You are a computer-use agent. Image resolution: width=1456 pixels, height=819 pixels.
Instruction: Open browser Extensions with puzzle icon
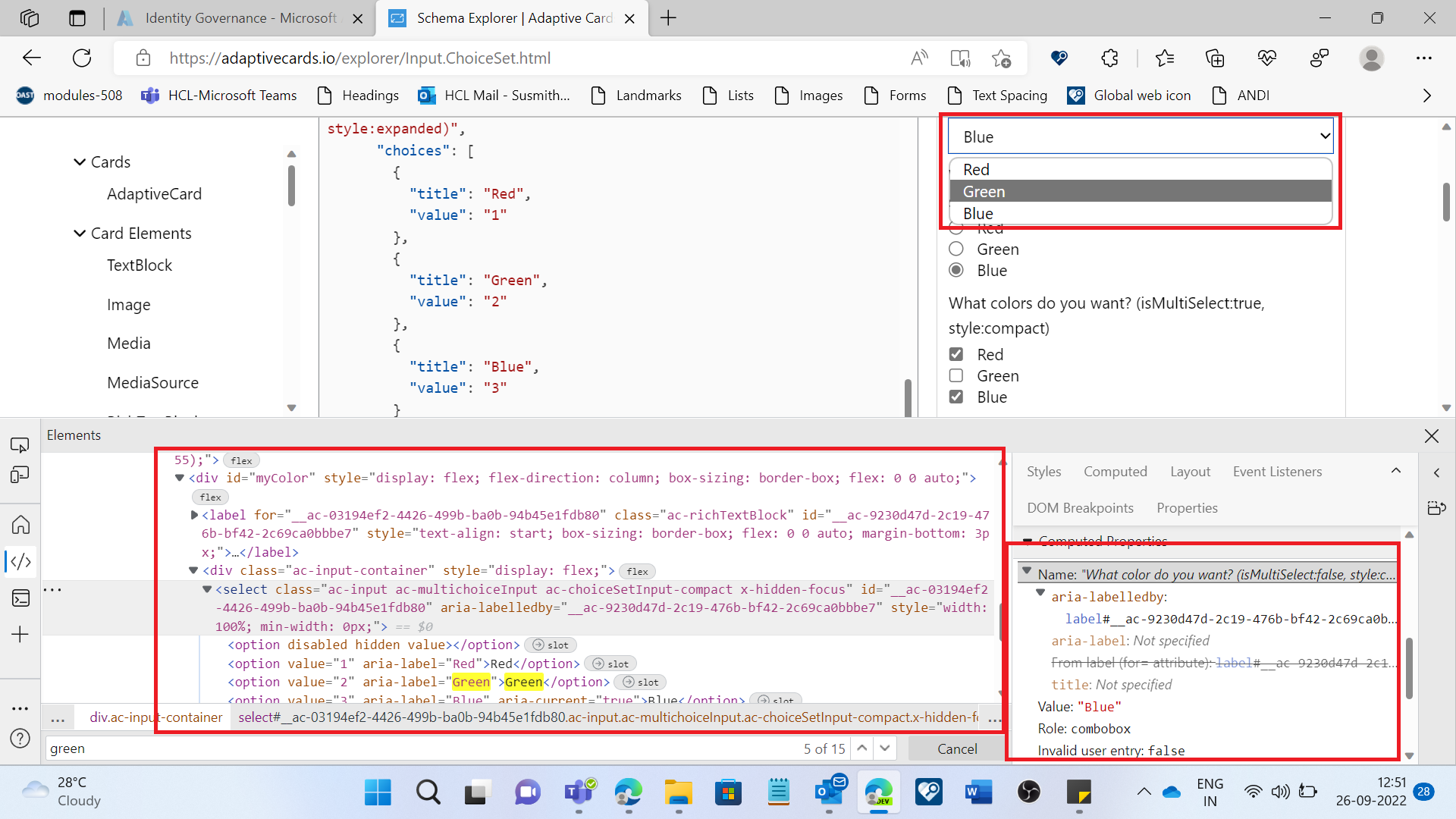pos(1109,58)
